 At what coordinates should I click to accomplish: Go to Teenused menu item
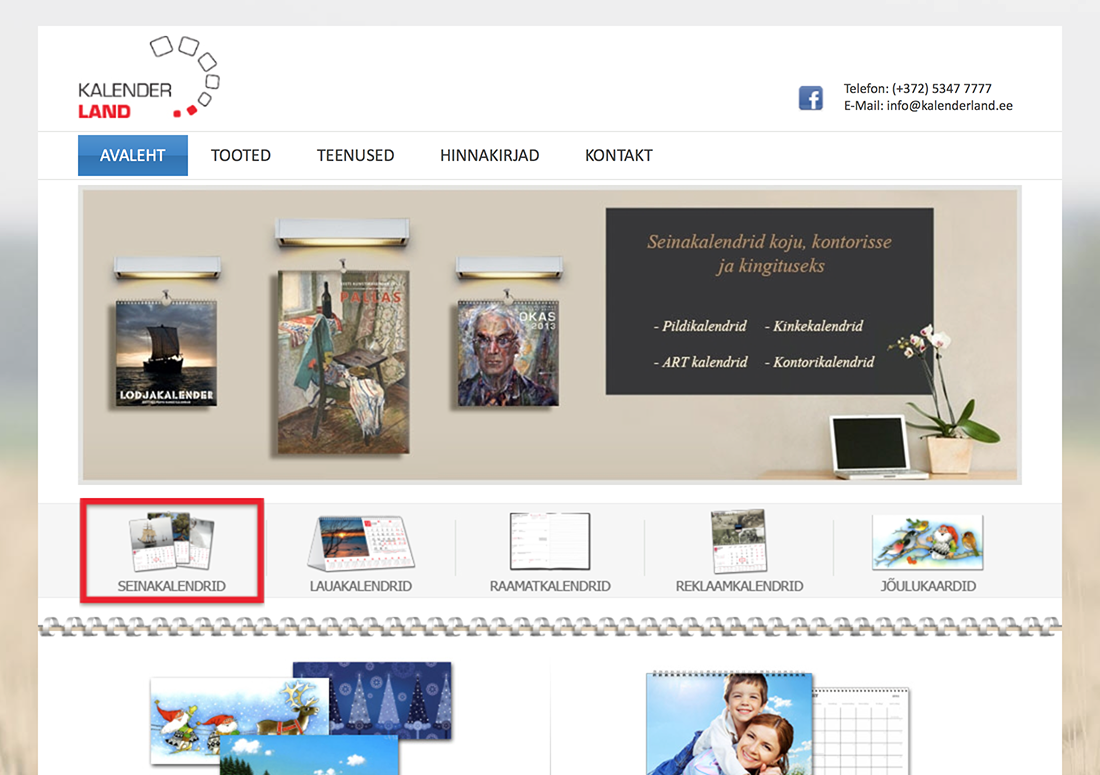pyautogui.click(x=355, y=155)
